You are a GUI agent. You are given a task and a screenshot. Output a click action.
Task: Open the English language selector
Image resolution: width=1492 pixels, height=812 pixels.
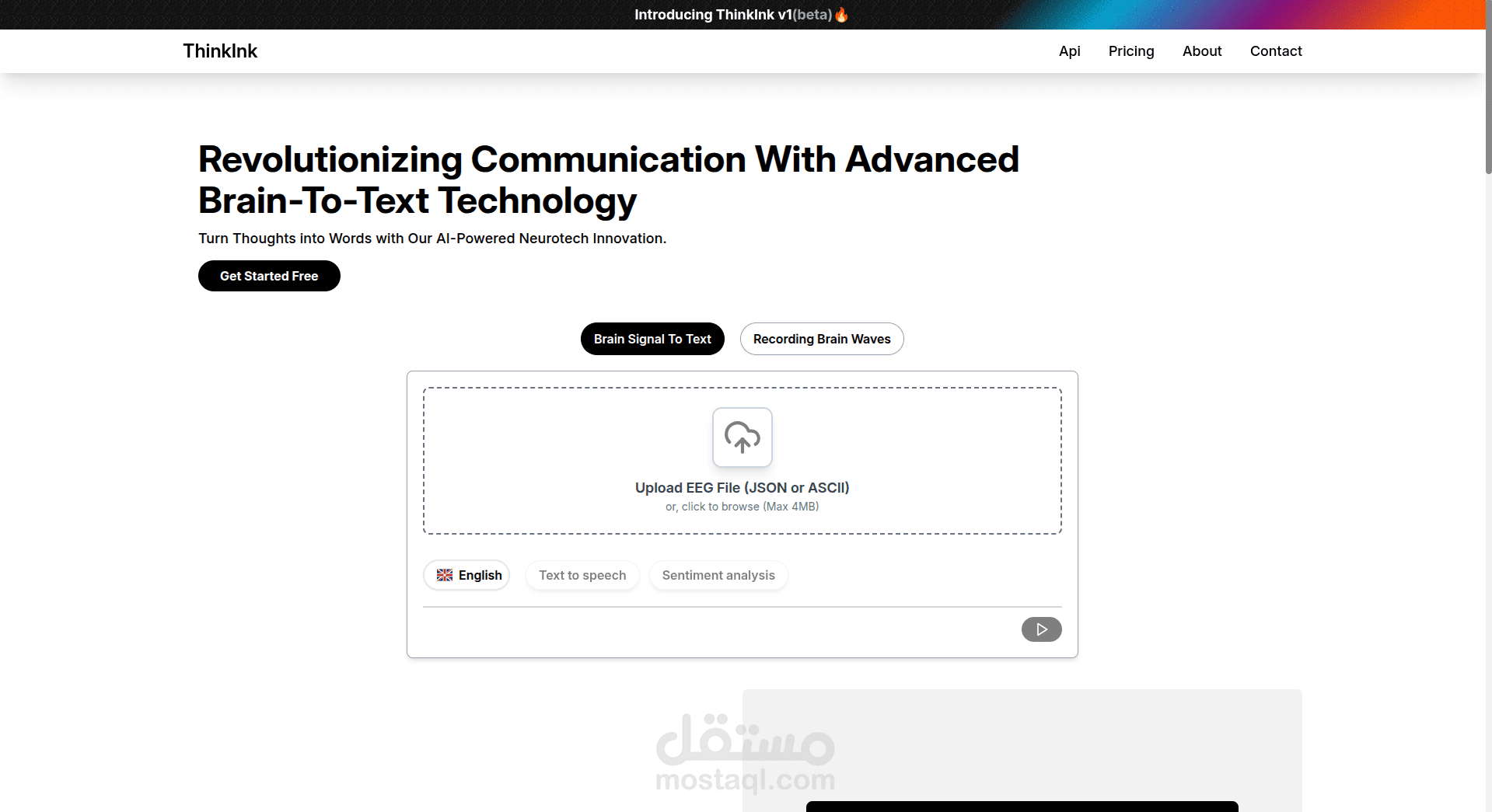[466, 575]
